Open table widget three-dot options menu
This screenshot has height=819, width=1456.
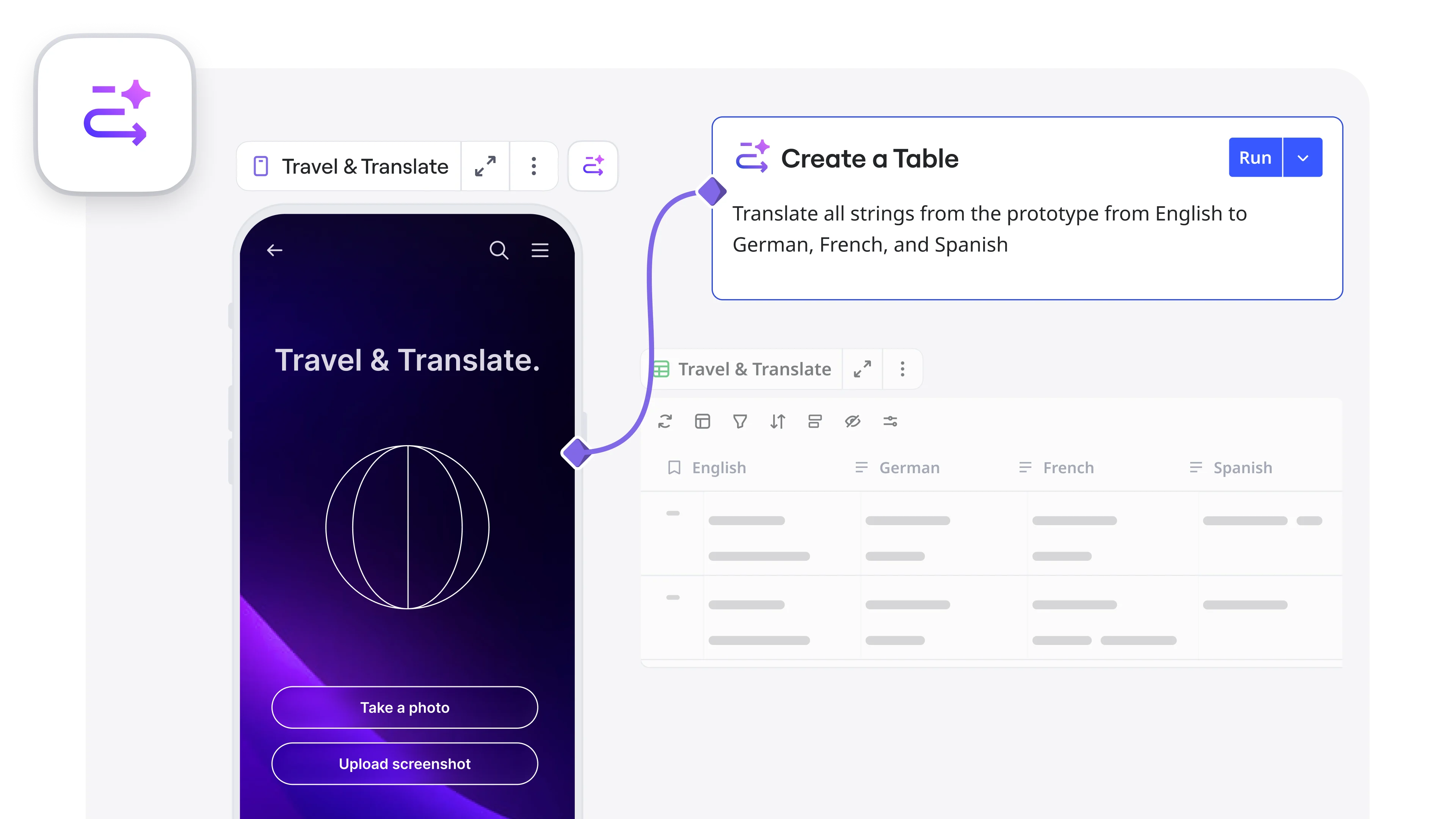coord(903,369)
